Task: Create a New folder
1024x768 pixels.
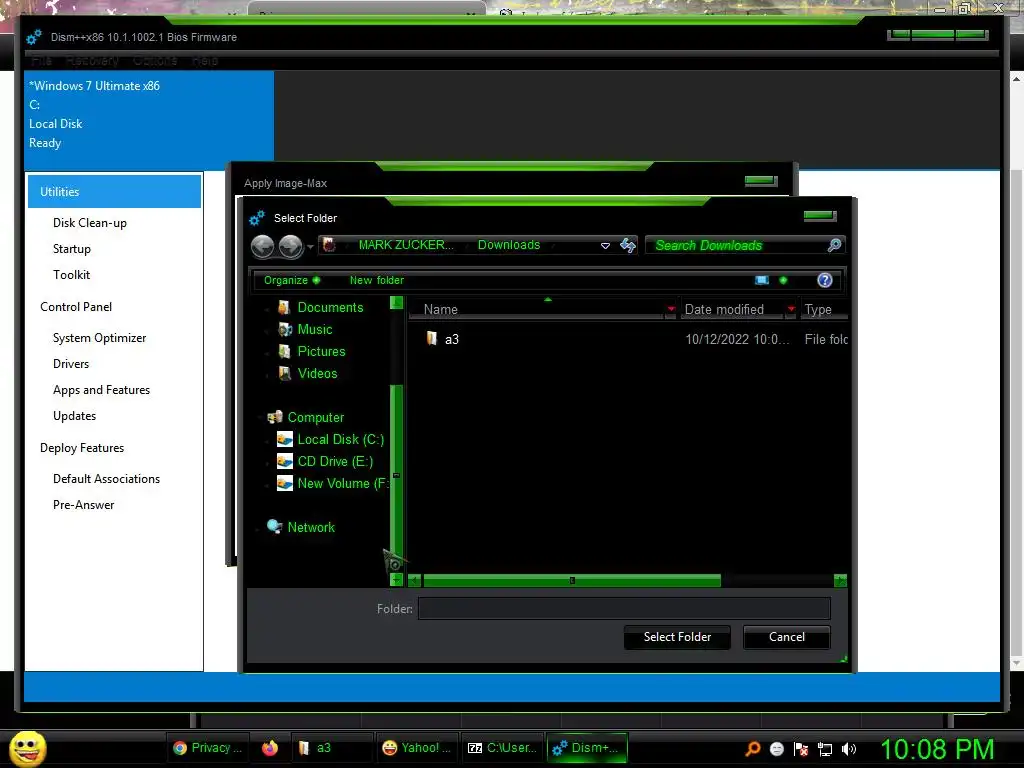Action: (377, 280)
